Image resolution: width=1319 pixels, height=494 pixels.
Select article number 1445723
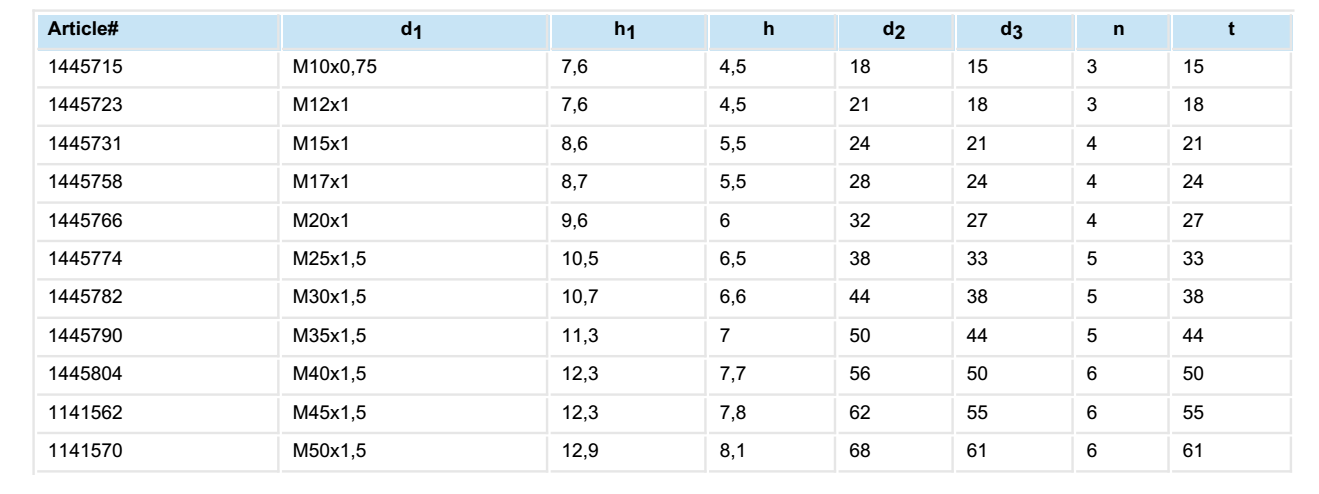coord(84,106)
